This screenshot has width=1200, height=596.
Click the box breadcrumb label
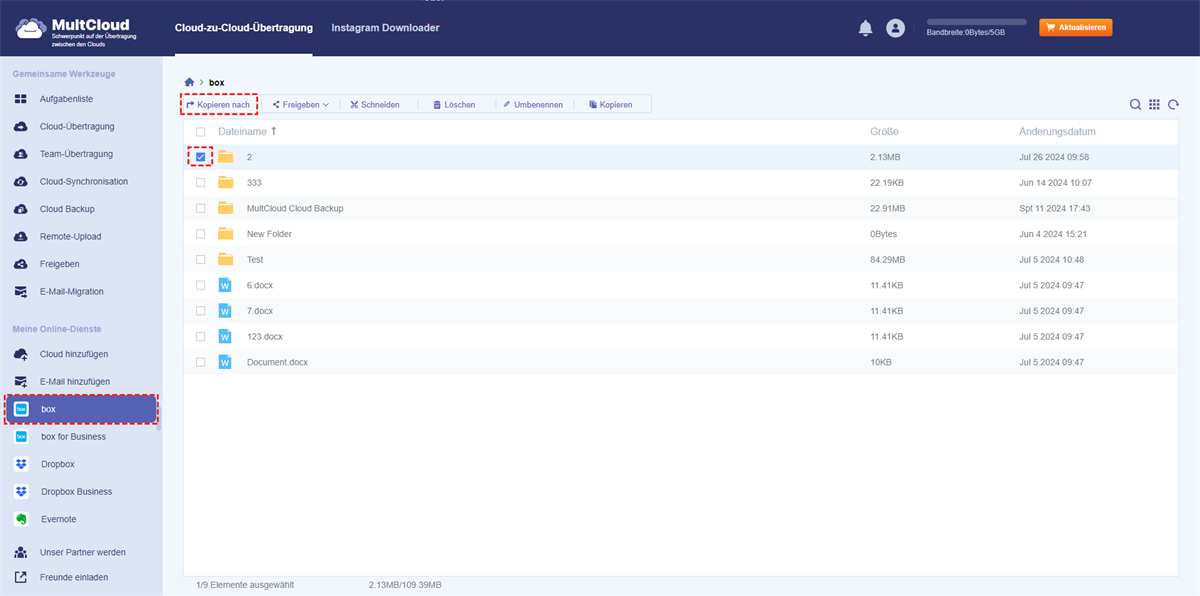pyautogui.click(x=216, y=81)
